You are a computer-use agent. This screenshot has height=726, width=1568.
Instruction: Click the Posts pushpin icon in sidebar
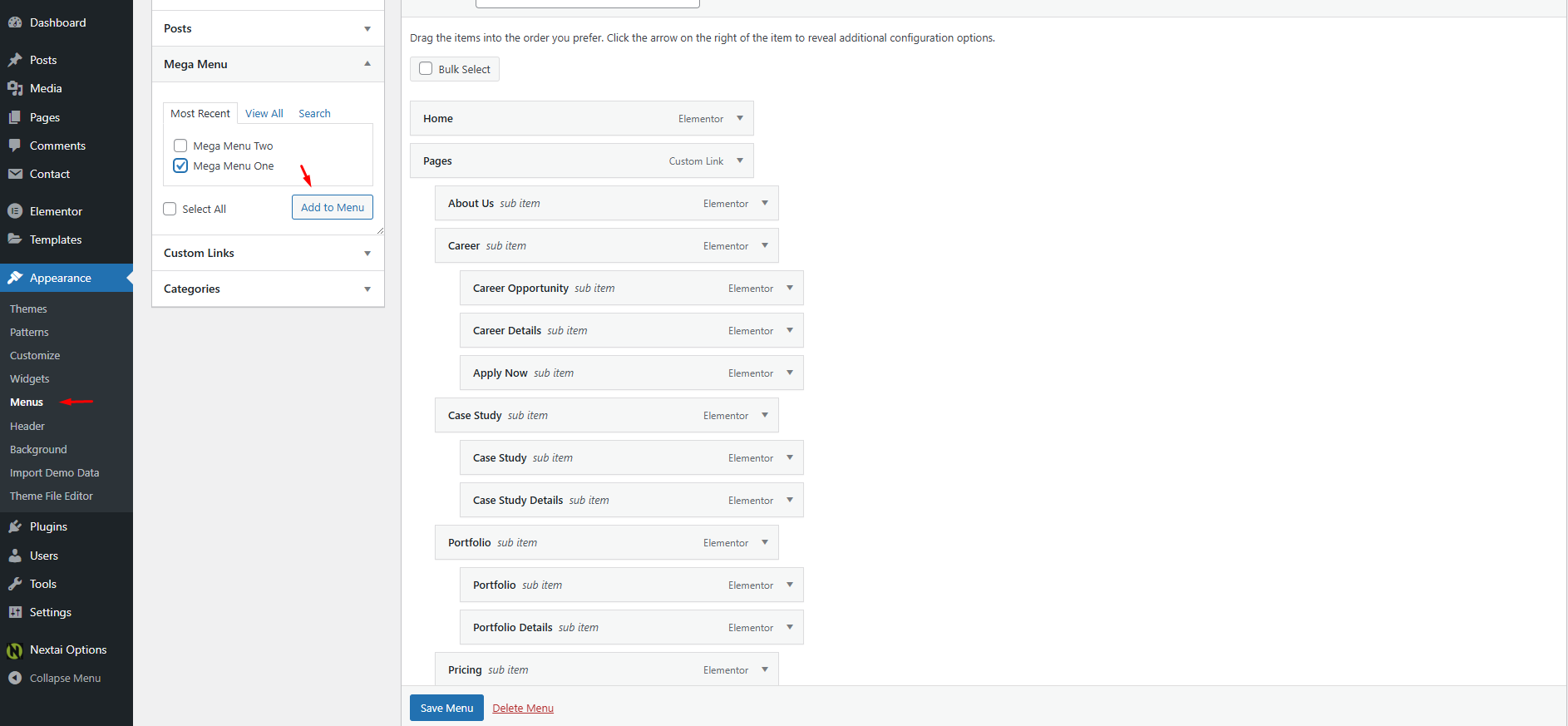15,60
